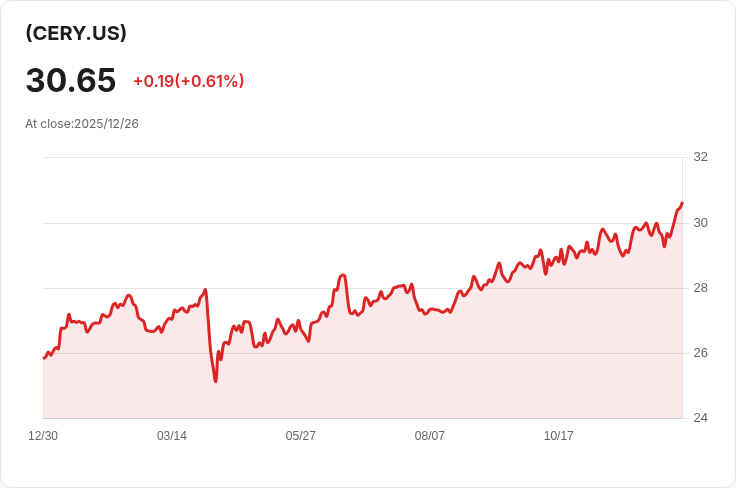Screen dimensions: 736x488
Task: Click the 10/17 date label on x-axis
Action: [x=559, y=436]
